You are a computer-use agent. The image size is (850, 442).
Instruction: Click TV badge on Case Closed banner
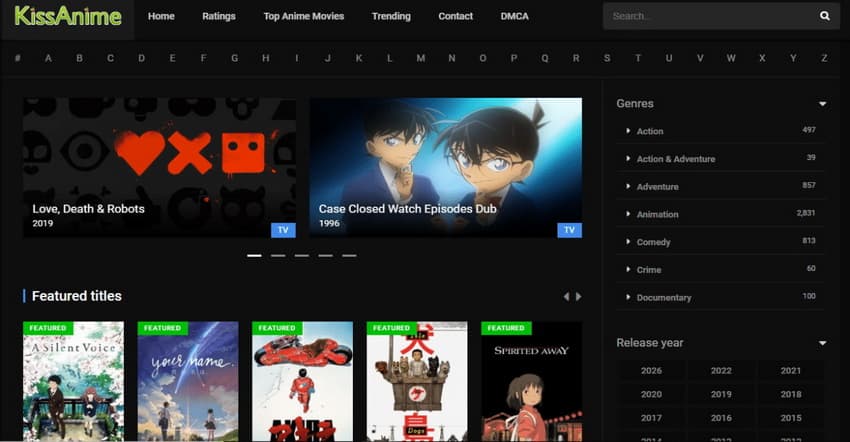(x=569, y=230)
